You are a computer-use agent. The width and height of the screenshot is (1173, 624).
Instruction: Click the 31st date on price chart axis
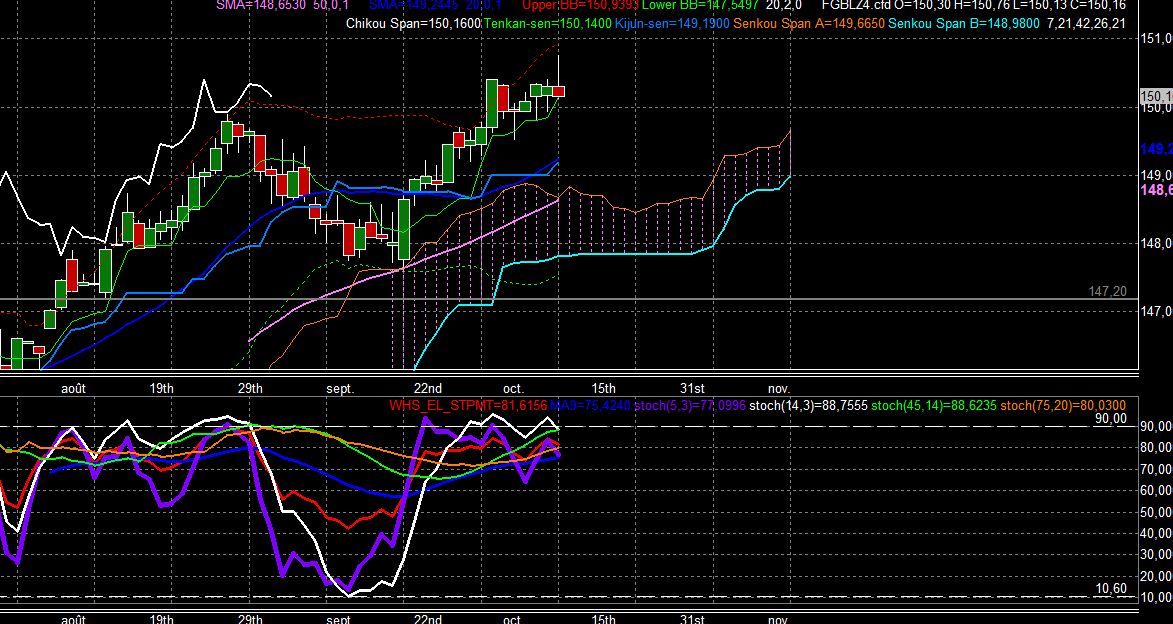coord(693,388)
